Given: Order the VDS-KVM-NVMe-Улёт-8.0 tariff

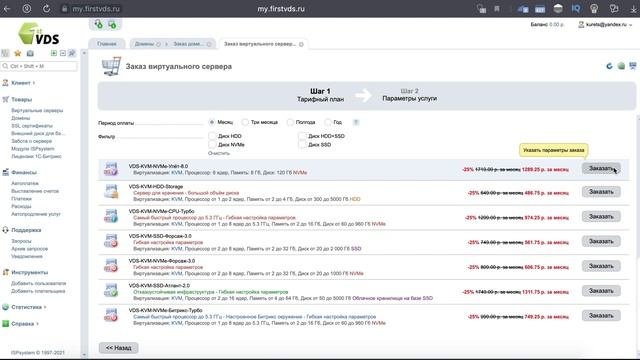Looking at the screenshot, I should (601, 168).
